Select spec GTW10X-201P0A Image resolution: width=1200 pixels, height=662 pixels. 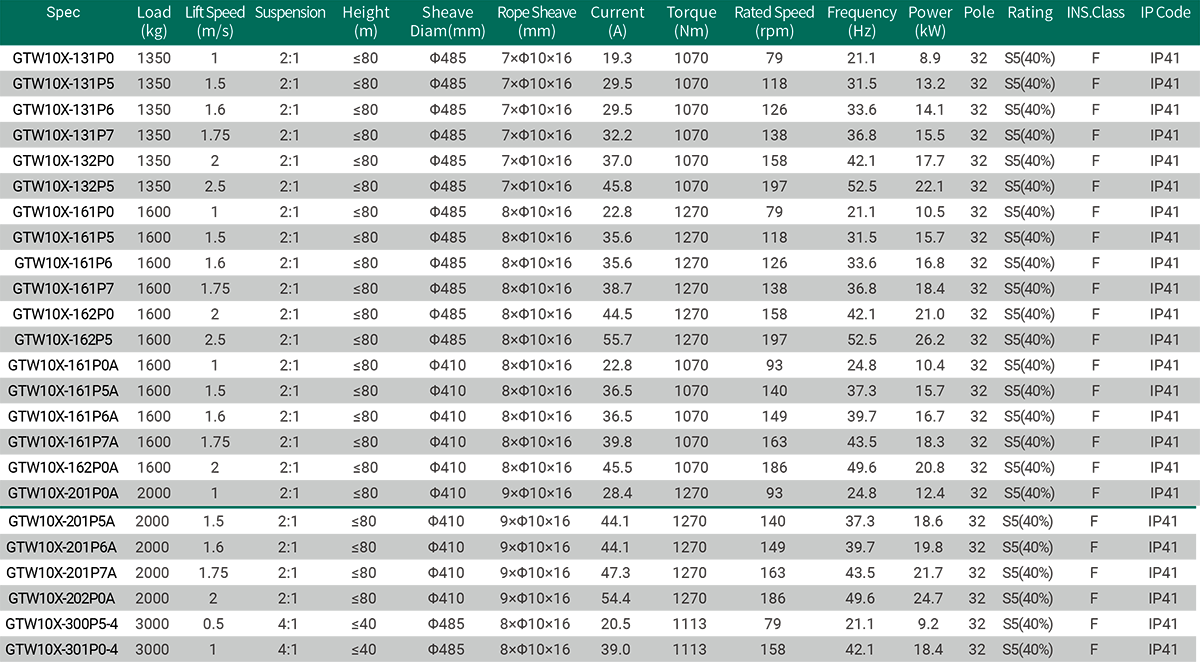click(x=63, y=492)
